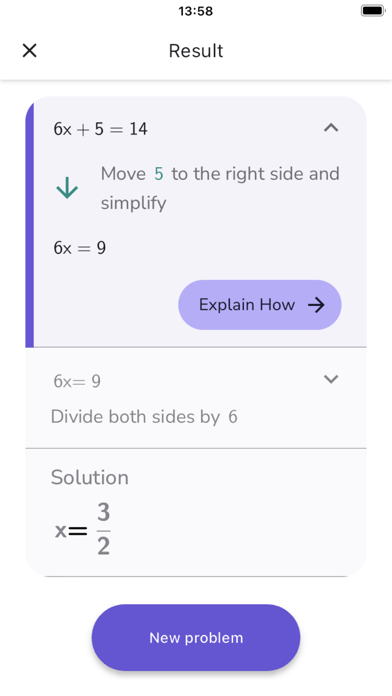The image size is (392, 696).
Task: Tap the New problem button
Action: (196, 637)
